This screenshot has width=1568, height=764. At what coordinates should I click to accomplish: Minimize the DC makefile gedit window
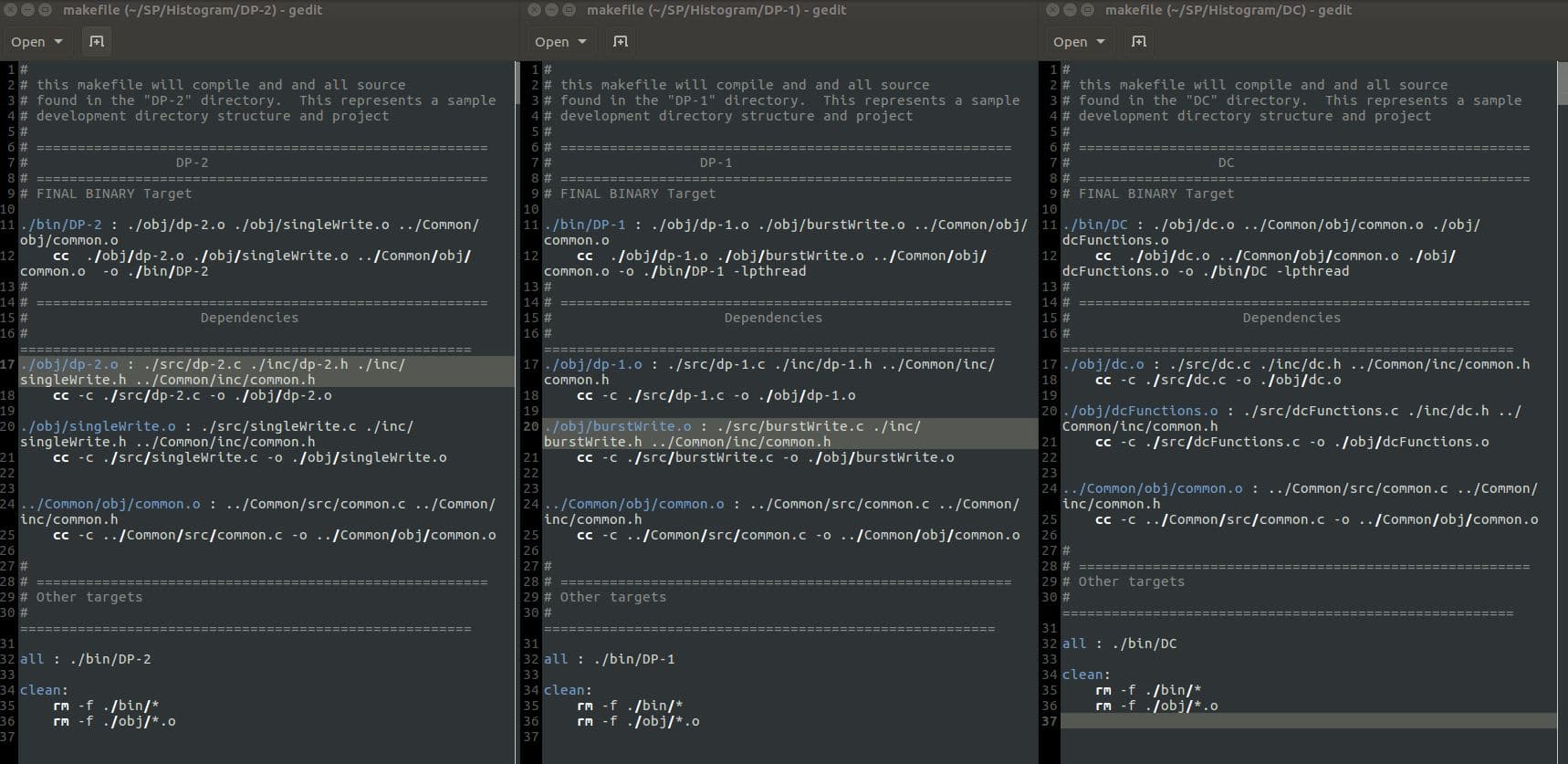tap(1071, 10)
